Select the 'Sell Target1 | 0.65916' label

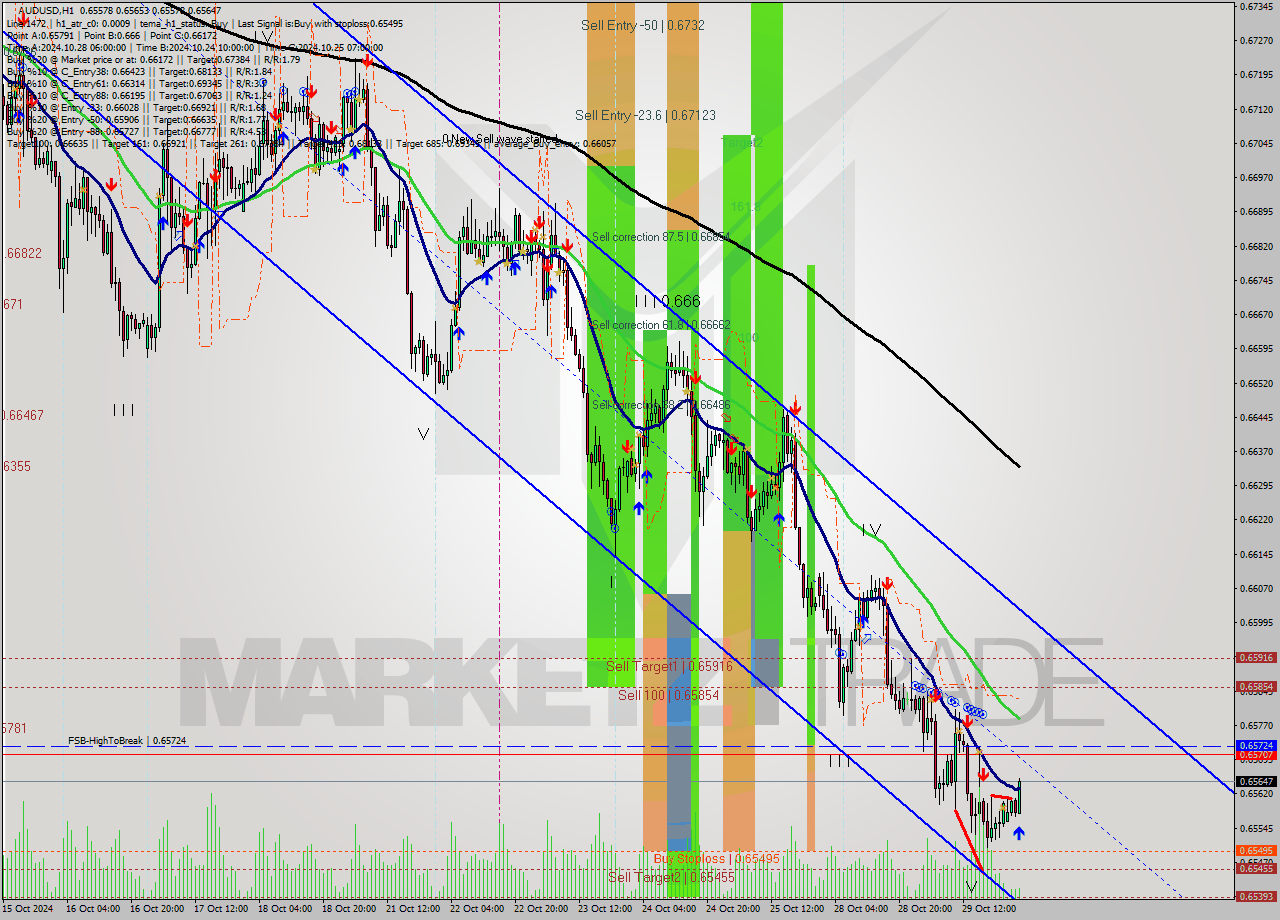pyautogui.click(x=669, y=666)
